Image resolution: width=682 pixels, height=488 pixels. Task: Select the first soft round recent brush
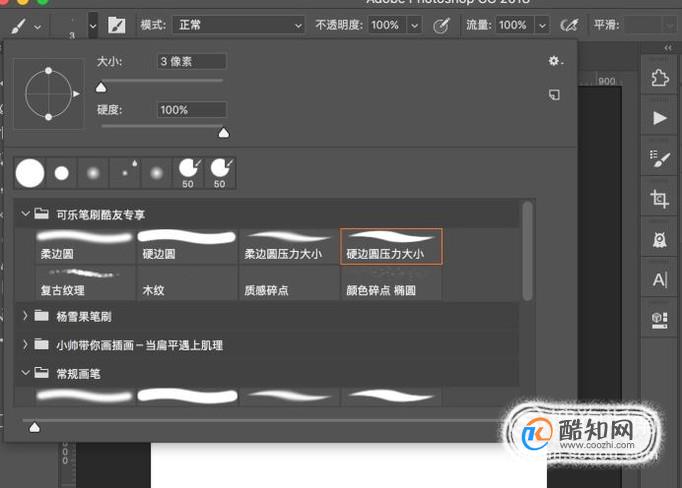coord(93,173)
